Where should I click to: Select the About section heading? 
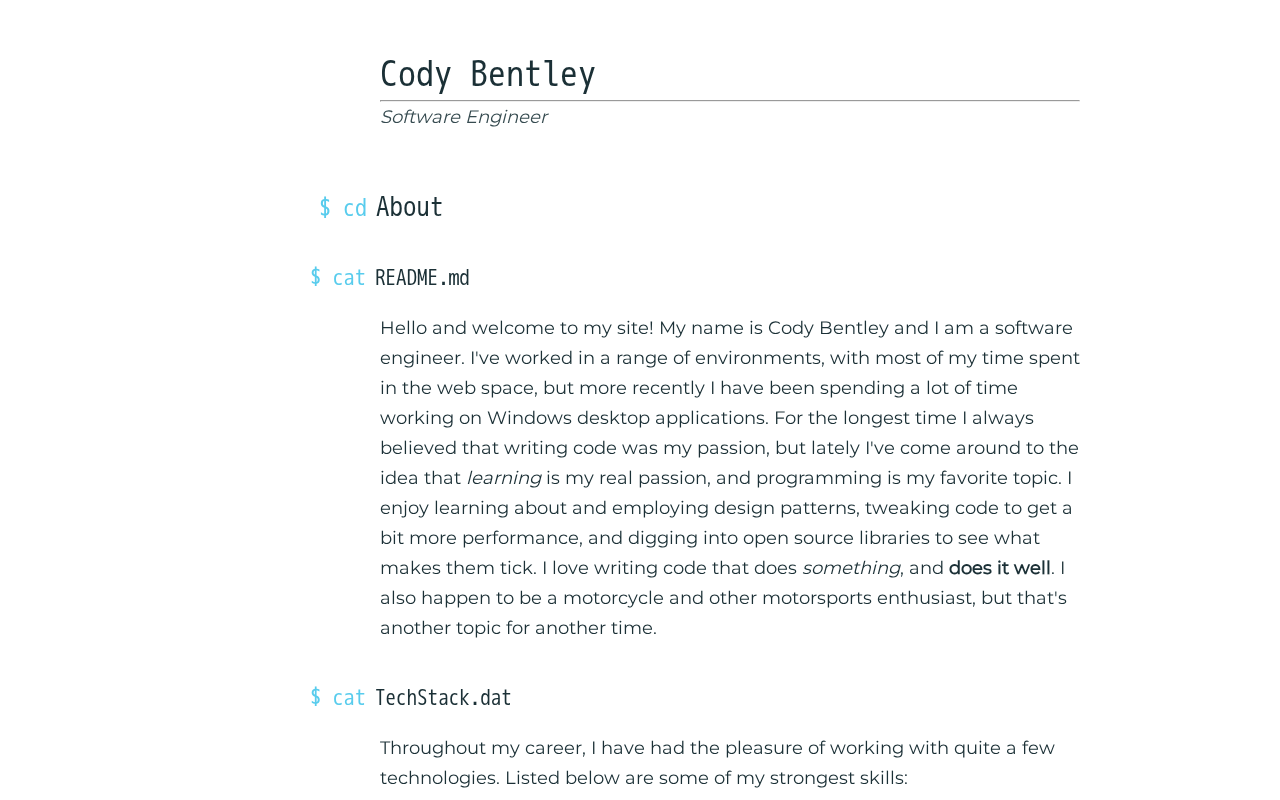[x=409, y=208]
